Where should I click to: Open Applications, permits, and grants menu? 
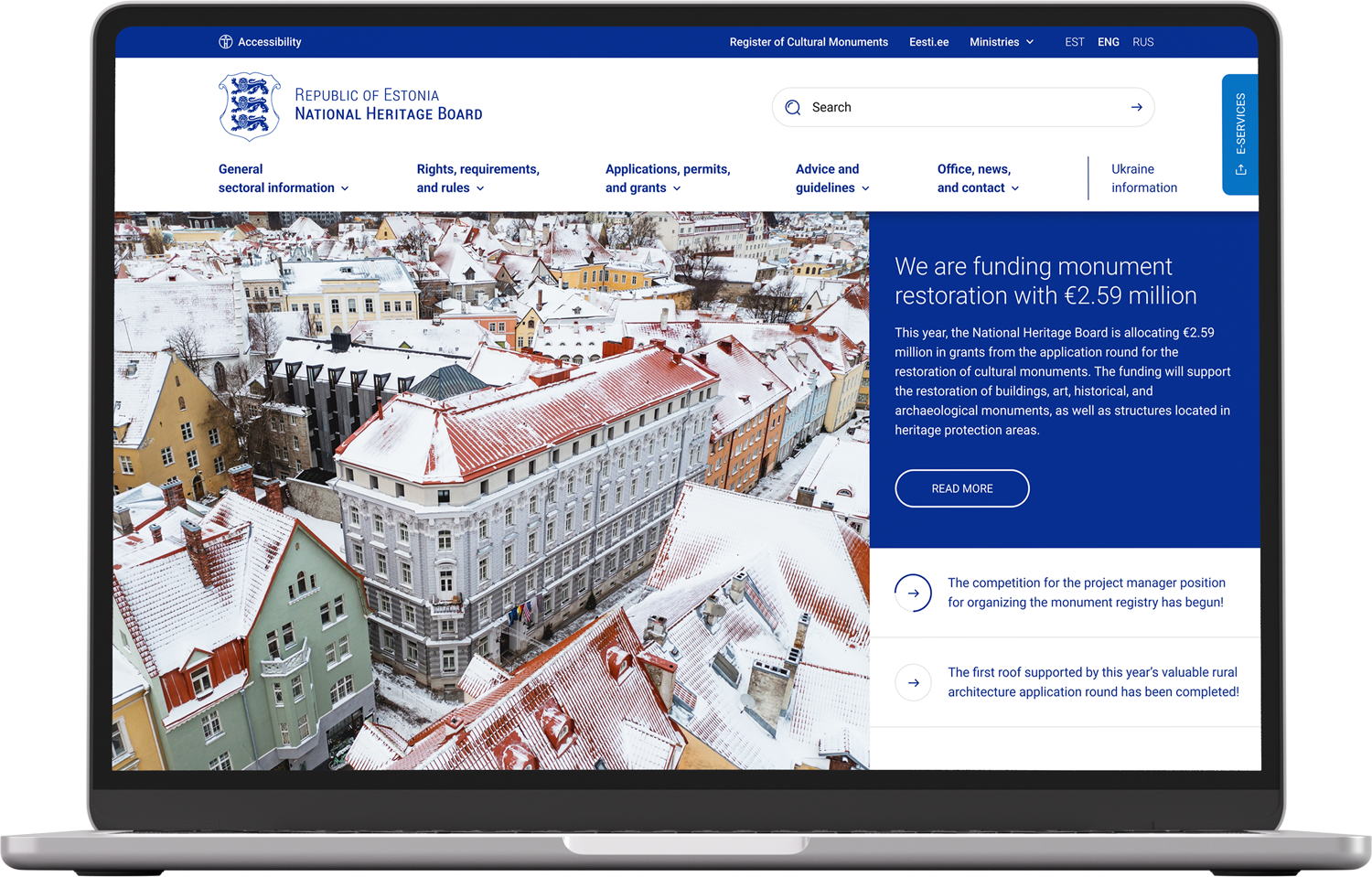click(x=667, y=179)
